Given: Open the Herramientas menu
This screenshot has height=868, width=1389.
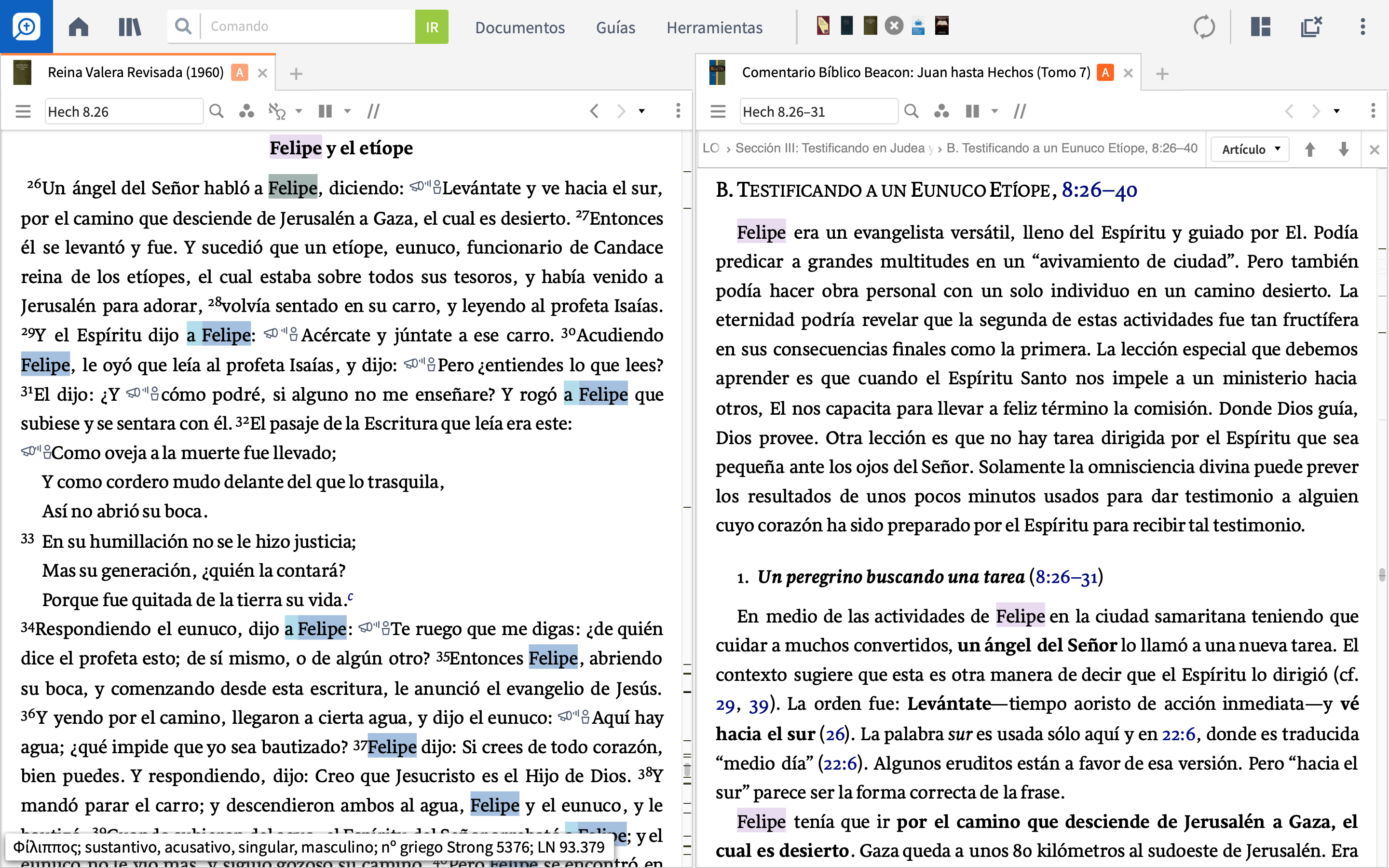Looking at the screenshot, I should coord(714,27).
